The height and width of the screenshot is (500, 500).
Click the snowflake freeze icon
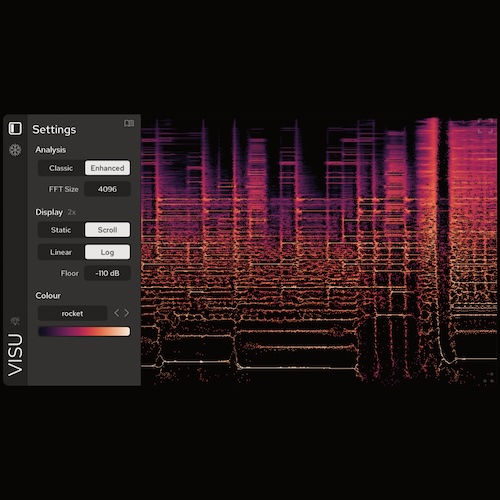pos(15,150)
